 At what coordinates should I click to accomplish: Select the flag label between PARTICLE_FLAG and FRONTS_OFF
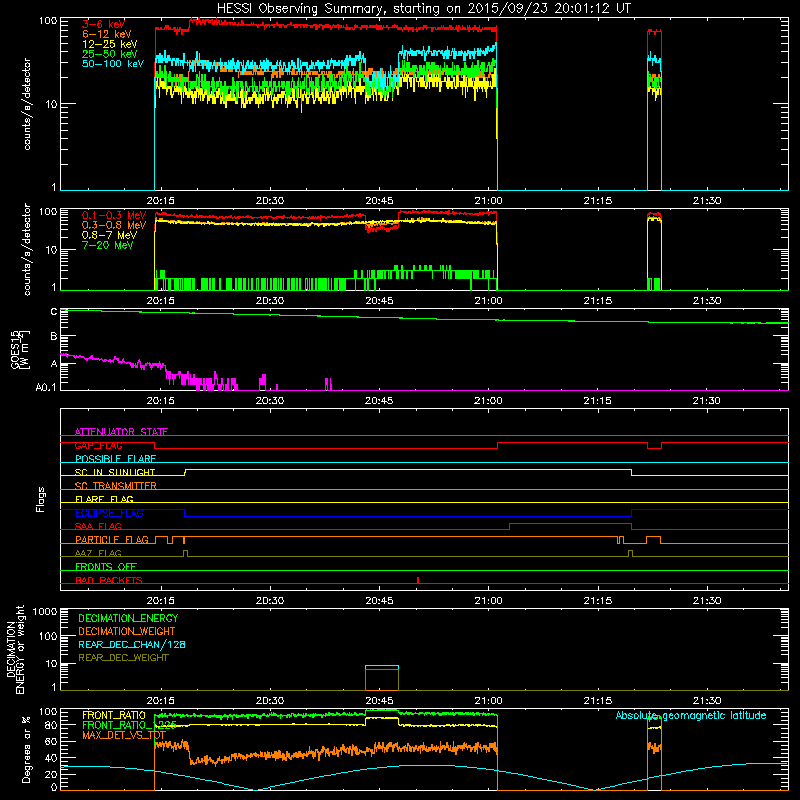(98, 553)
